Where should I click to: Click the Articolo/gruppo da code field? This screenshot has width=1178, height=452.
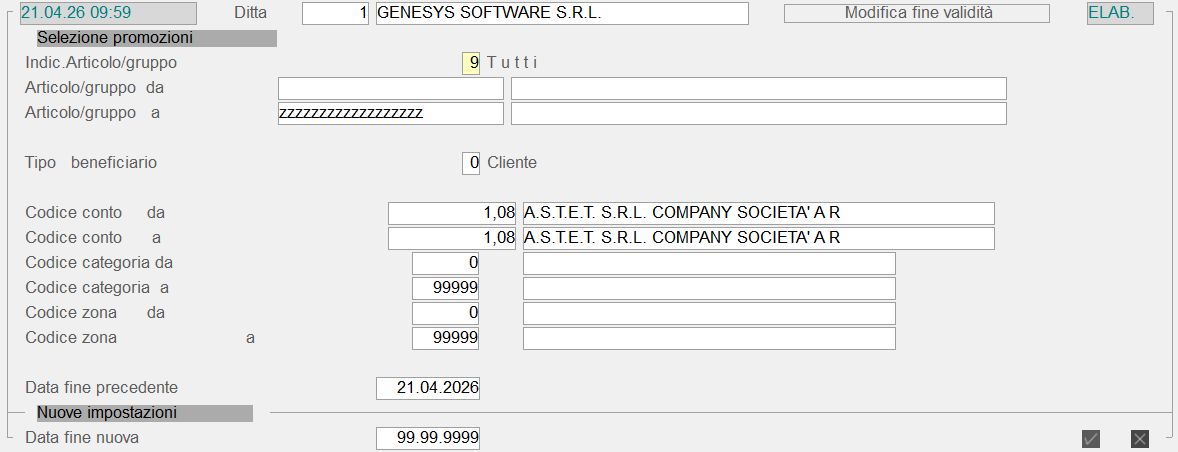pyautogui.click(x=390, y=88)
